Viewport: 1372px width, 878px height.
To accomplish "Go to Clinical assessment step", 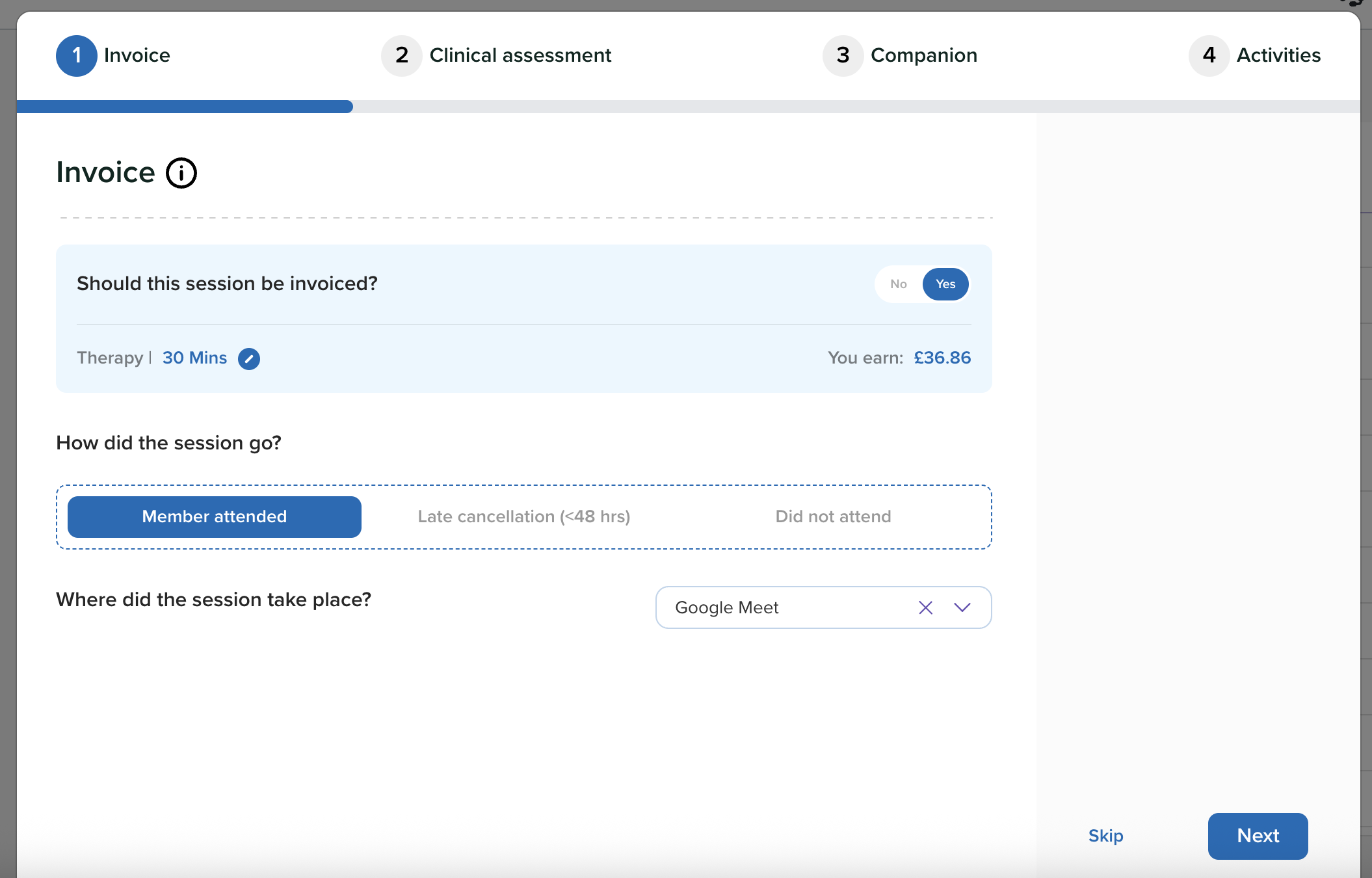I will [520, 56].
